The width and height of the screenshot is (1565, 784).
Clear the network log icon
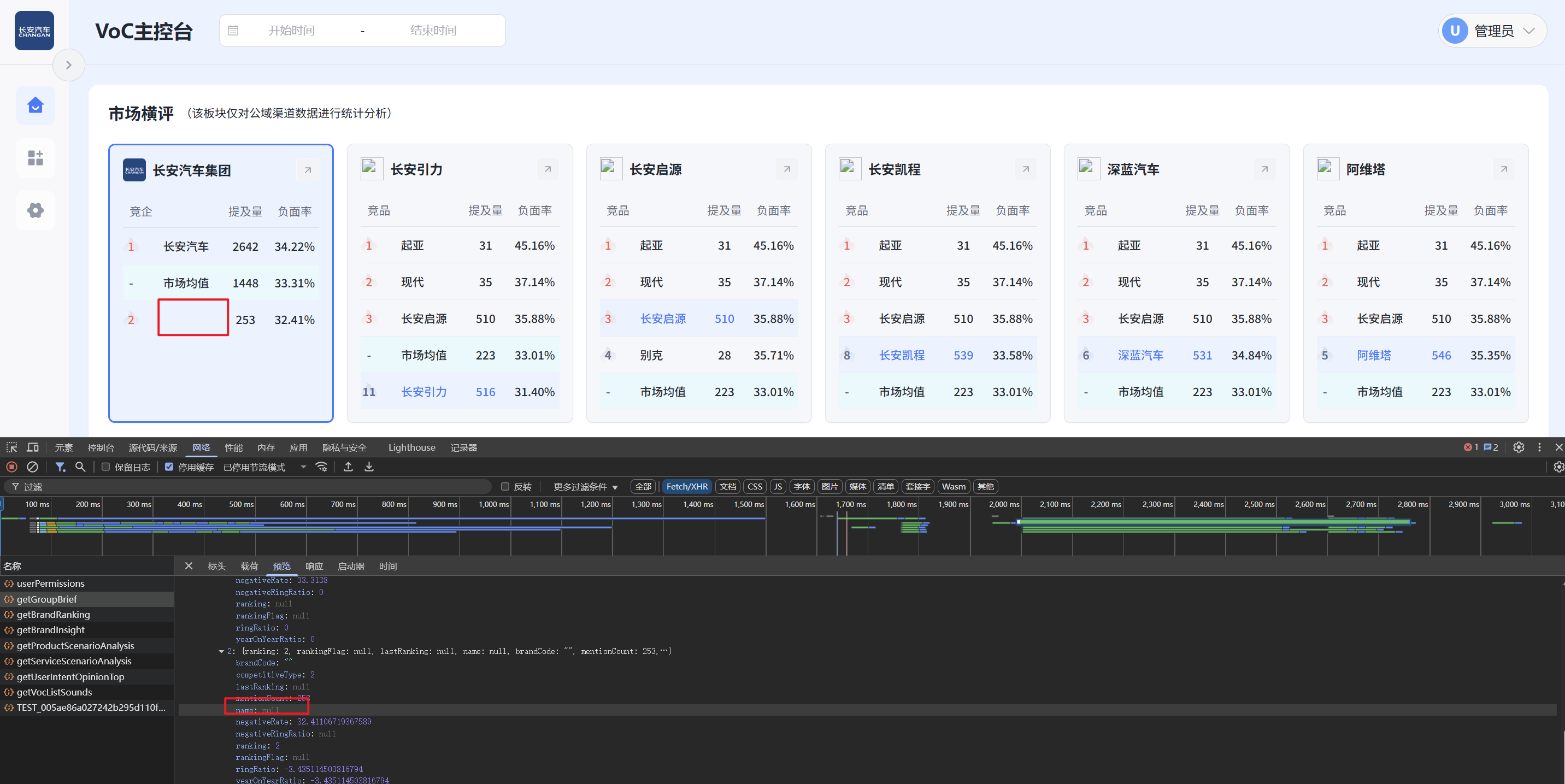pos(33,467)
